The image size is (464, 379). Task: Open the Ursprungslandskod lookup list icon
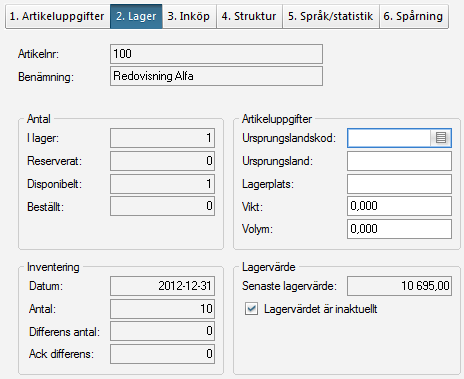(441, 138)
